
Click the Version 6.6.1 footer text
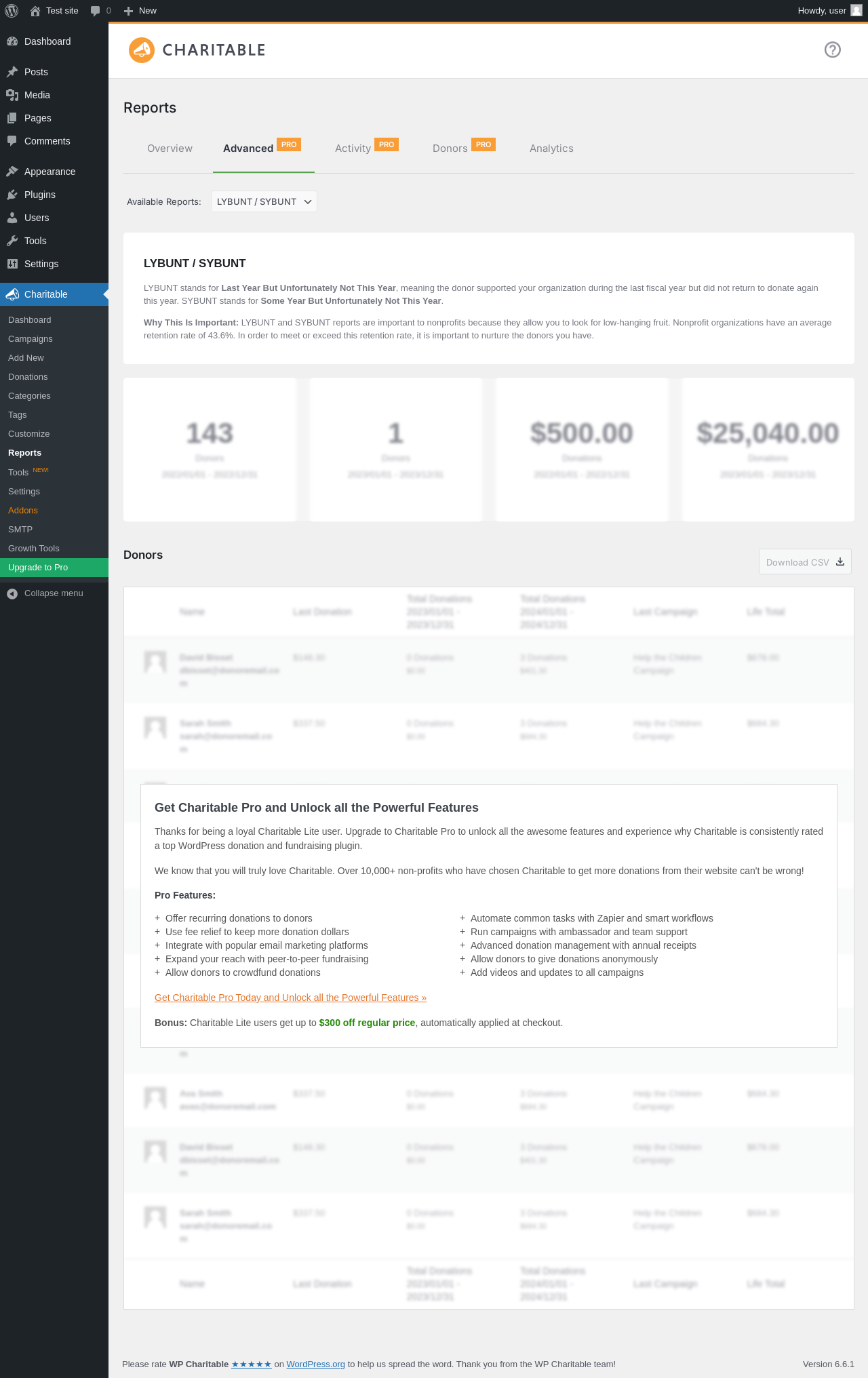(828, 1364)
